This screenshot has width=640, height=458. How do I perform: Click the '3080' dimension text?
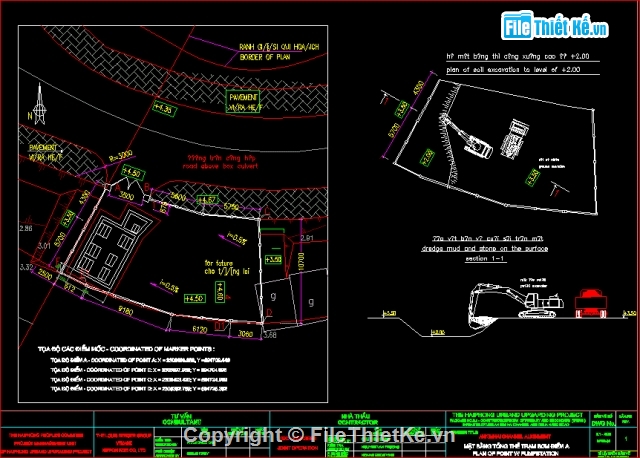click(245, 334)
